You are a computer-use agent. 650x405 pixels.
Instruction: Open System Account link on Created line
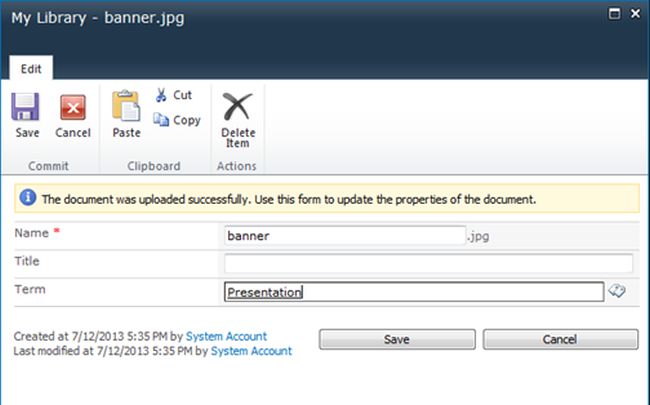[226, 337]
